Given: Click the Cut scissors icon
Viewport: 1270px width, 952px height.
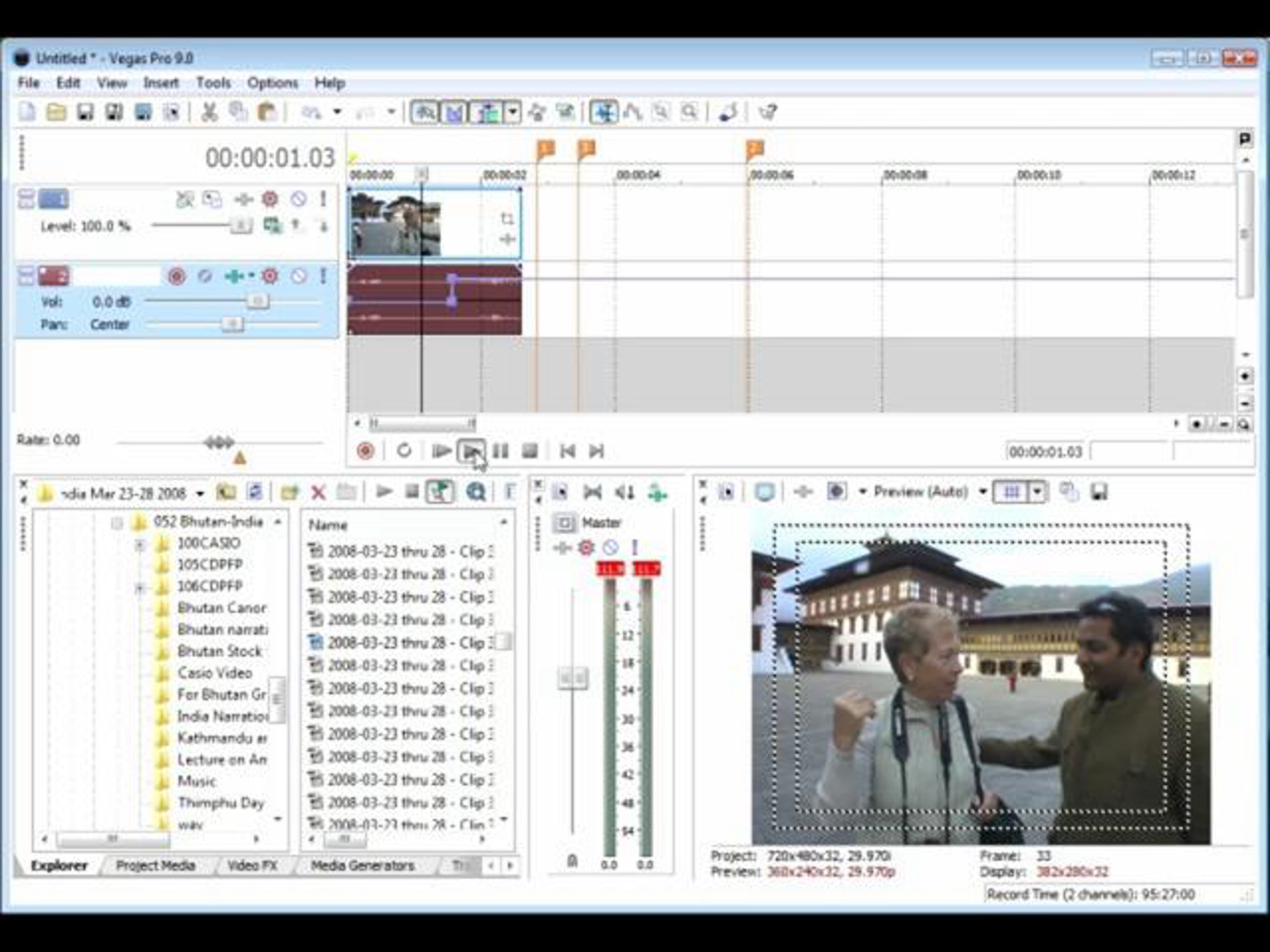Looking at the screenshot, I should tap(209, 111).
